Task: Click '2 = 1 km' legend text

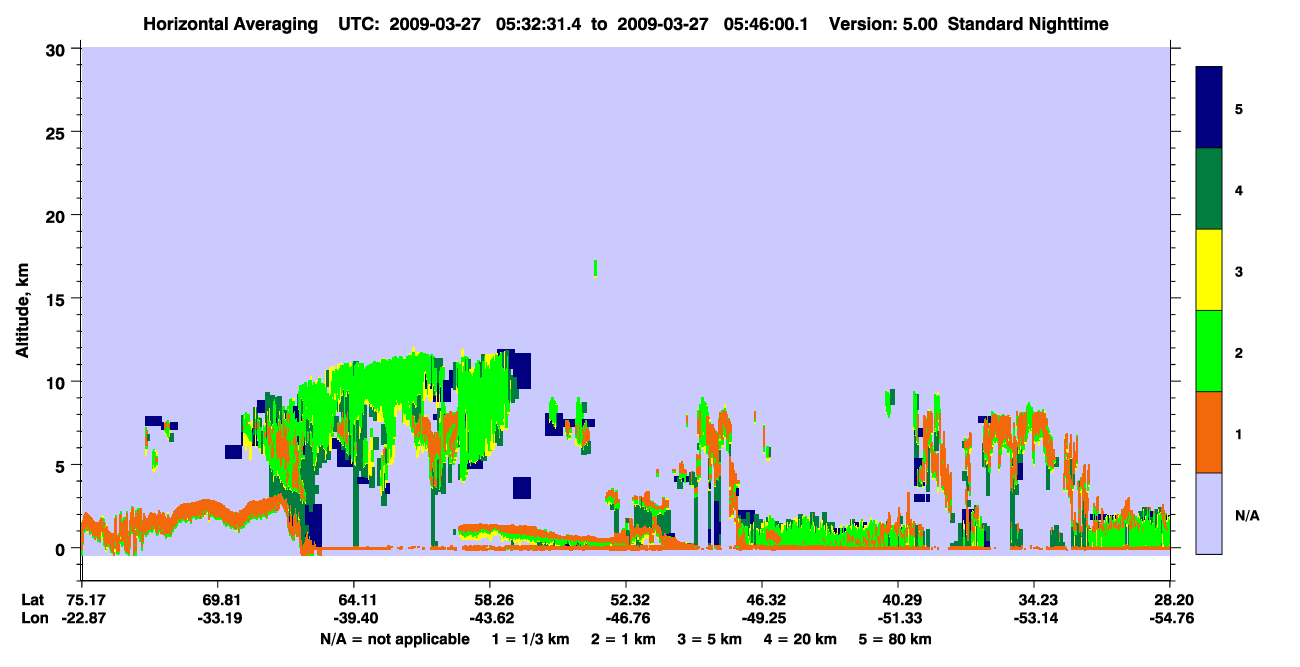Action: click(623, 639)
